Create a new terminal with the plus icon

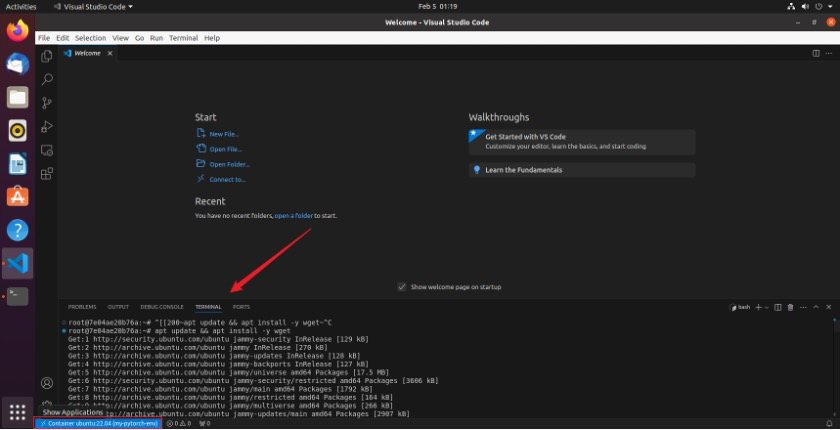pos(758,307)
